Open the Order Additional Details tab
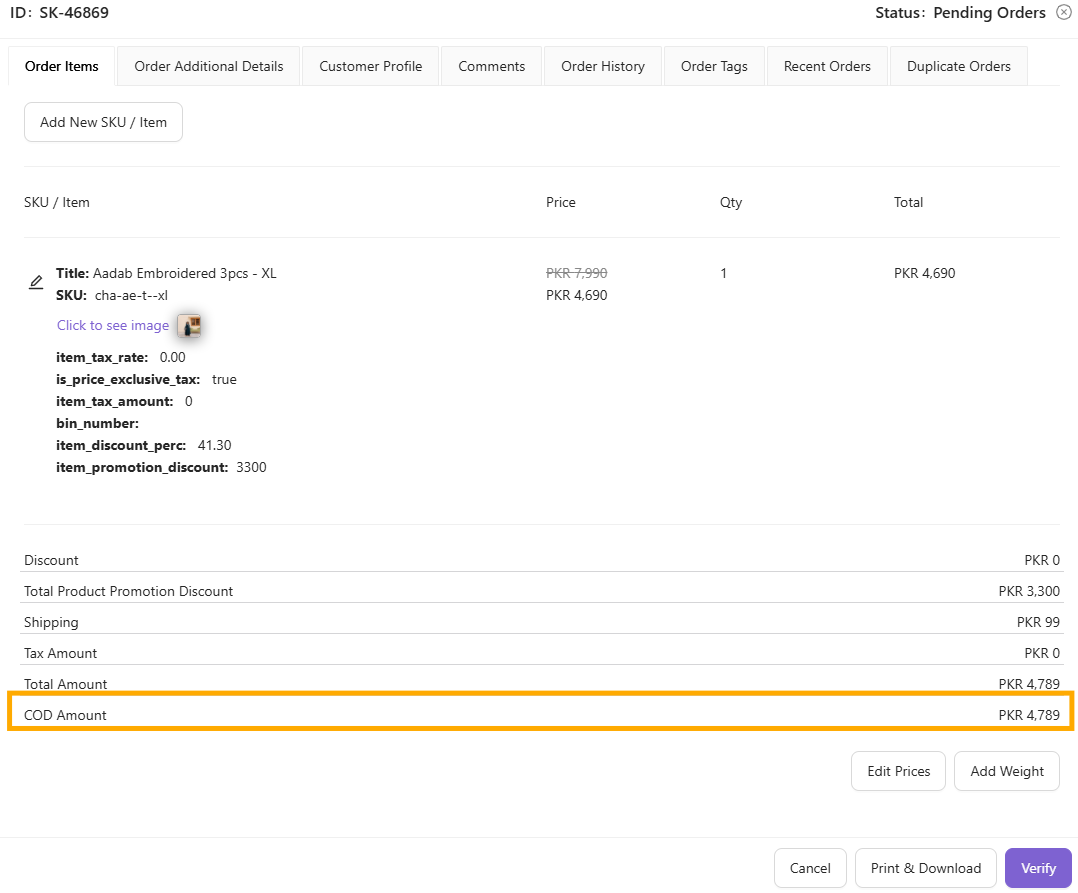1078x893 pixels. tap(209, 67)
